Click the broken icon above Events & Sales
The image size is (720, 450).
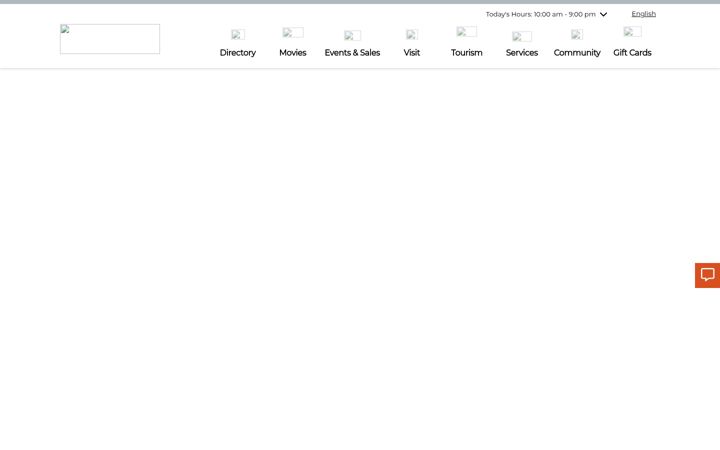click(352, 35)
